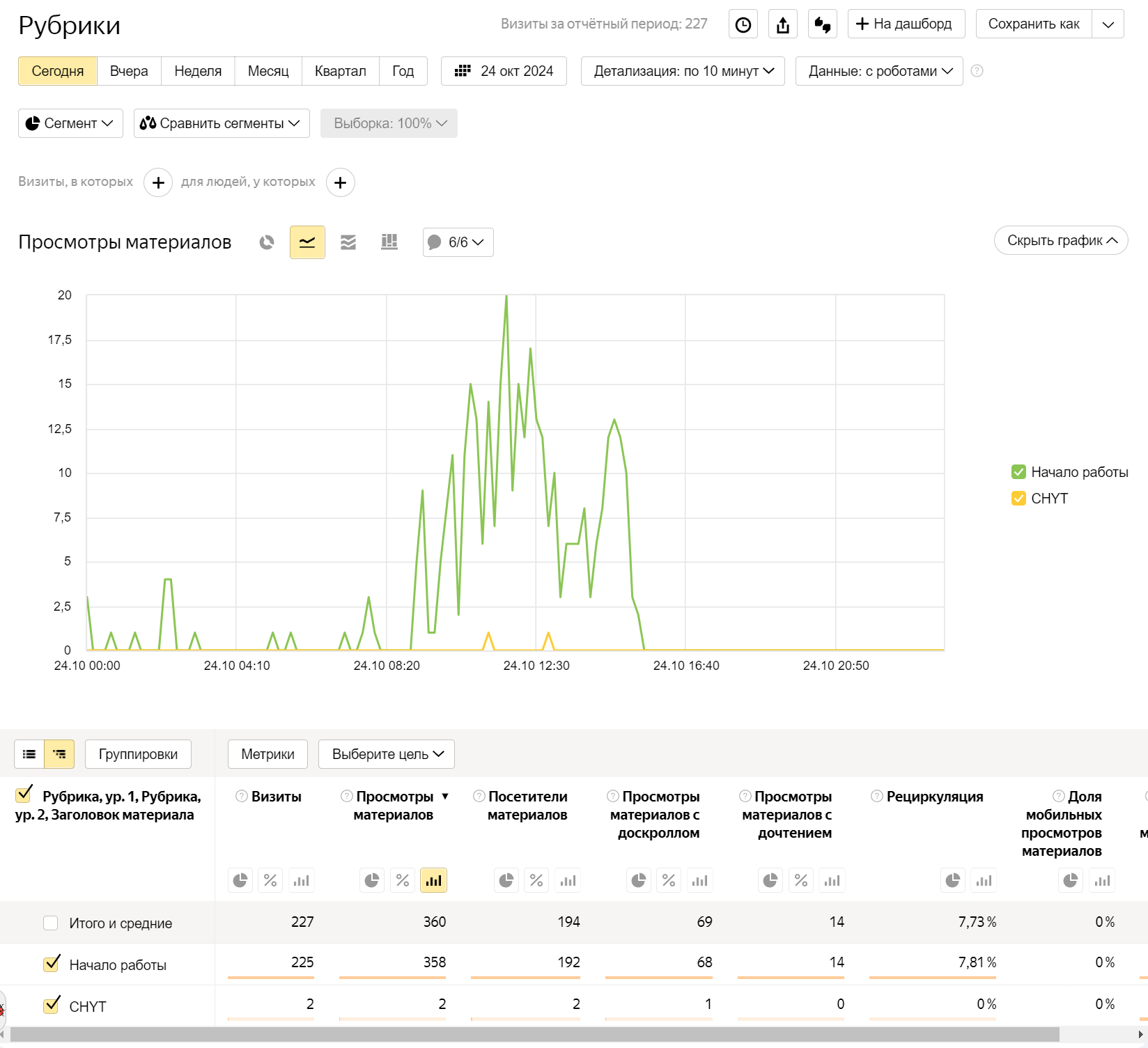This screenshot has width=1148, height=1048.
Task: Click the На дашборд button
Action: [906, 24]
